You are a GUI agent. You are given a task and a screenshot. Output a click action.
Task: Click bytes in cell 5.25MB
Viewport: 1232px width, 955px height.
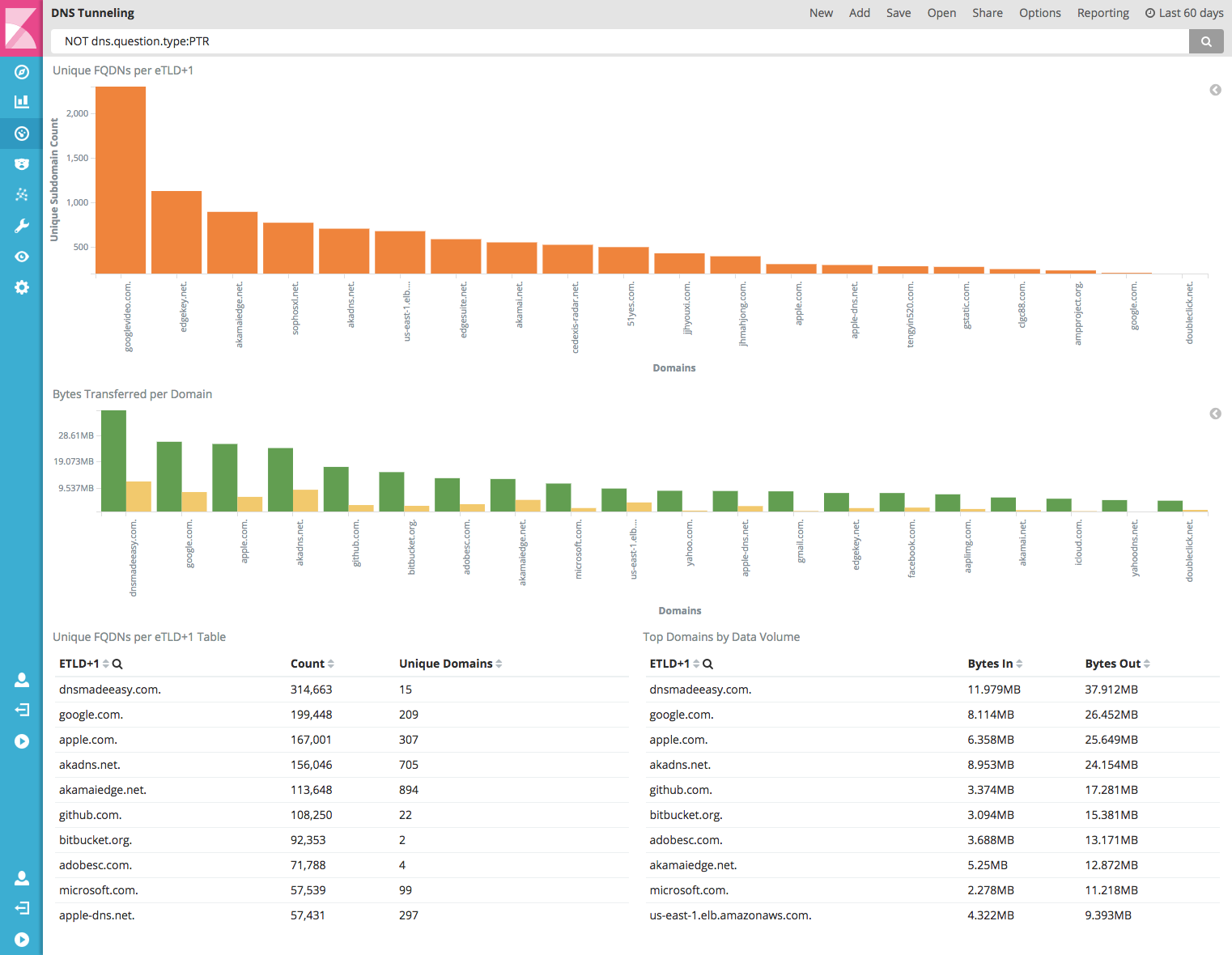pos(988,865)
